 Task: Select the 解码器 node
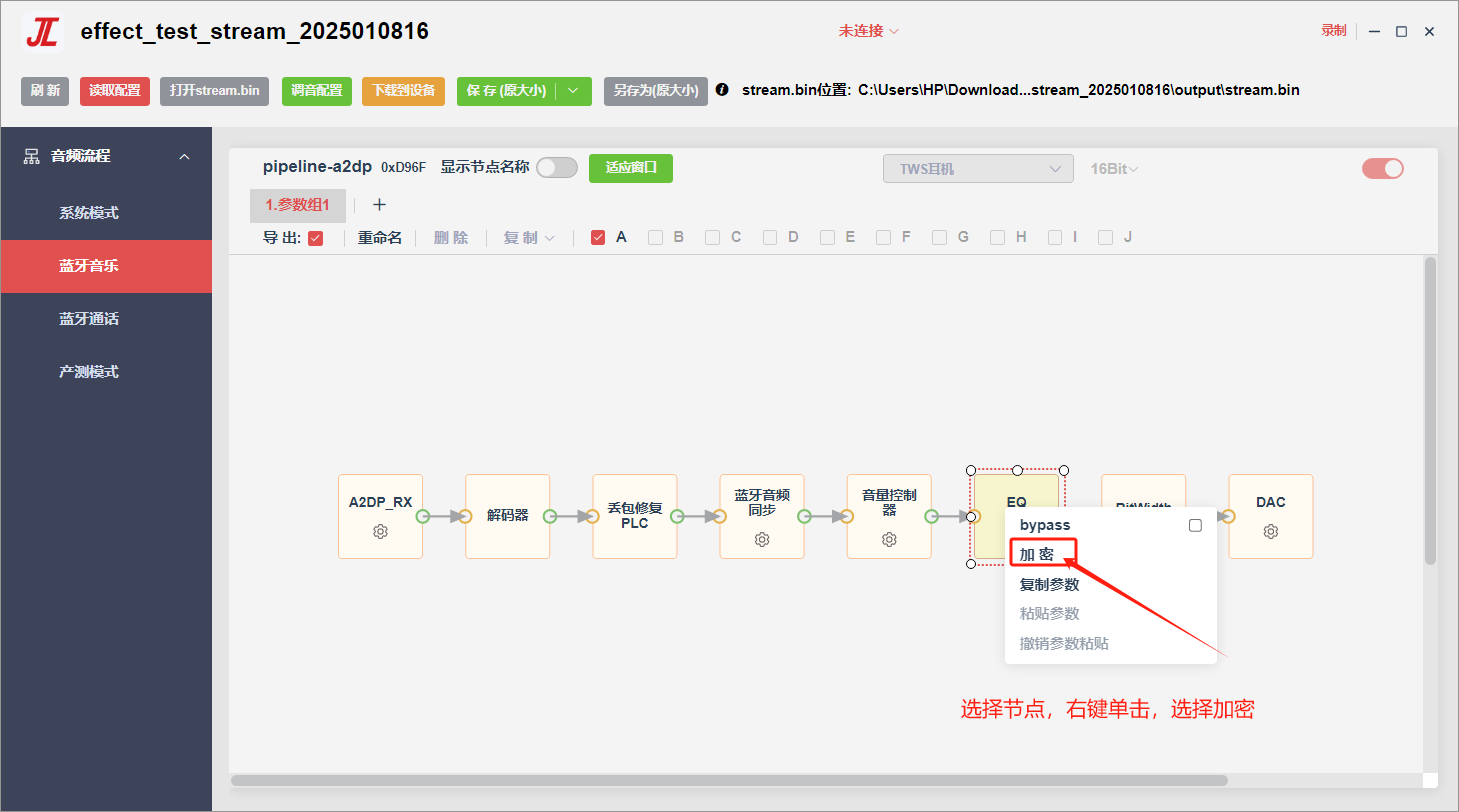(508, 516)
